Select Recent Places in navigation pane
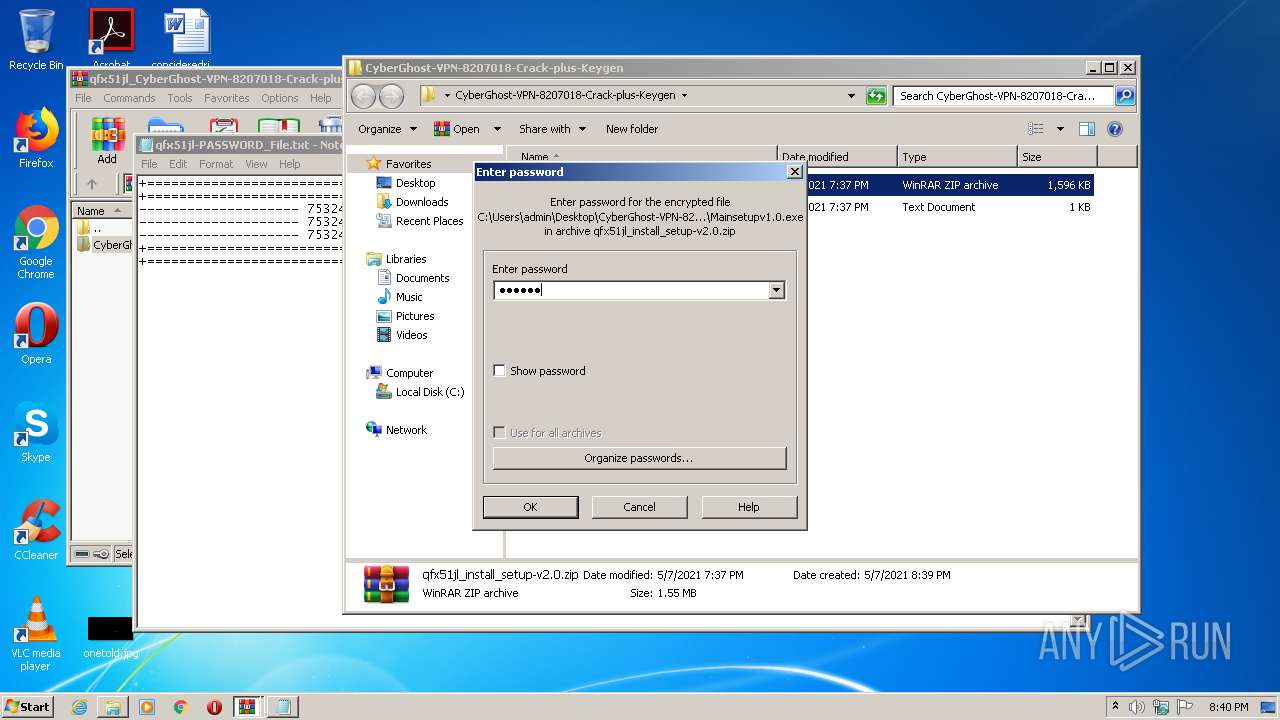Screen dimensions: 1280x720 click(429, 221)
